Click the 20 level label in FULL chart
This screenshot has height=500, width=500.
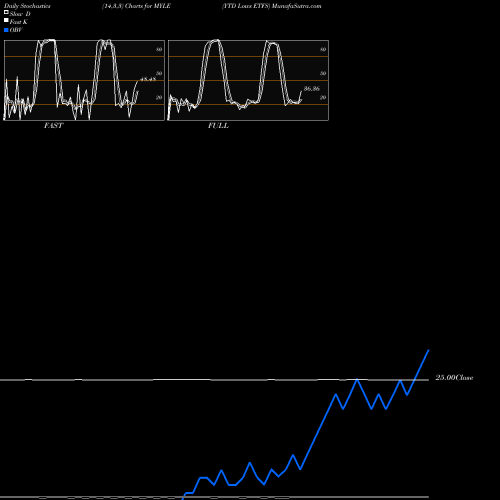point(323,97)
